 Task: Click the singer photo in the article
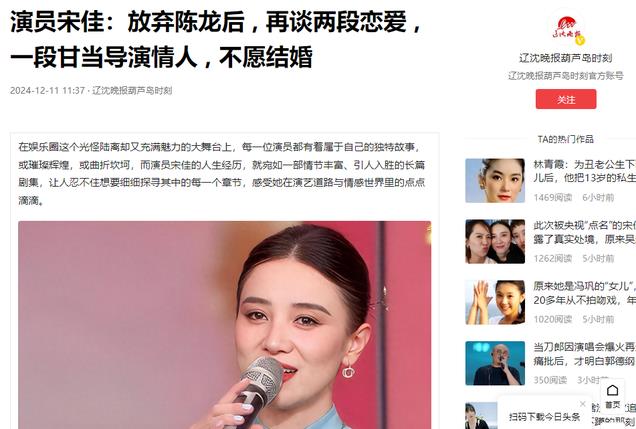[225, 325]
